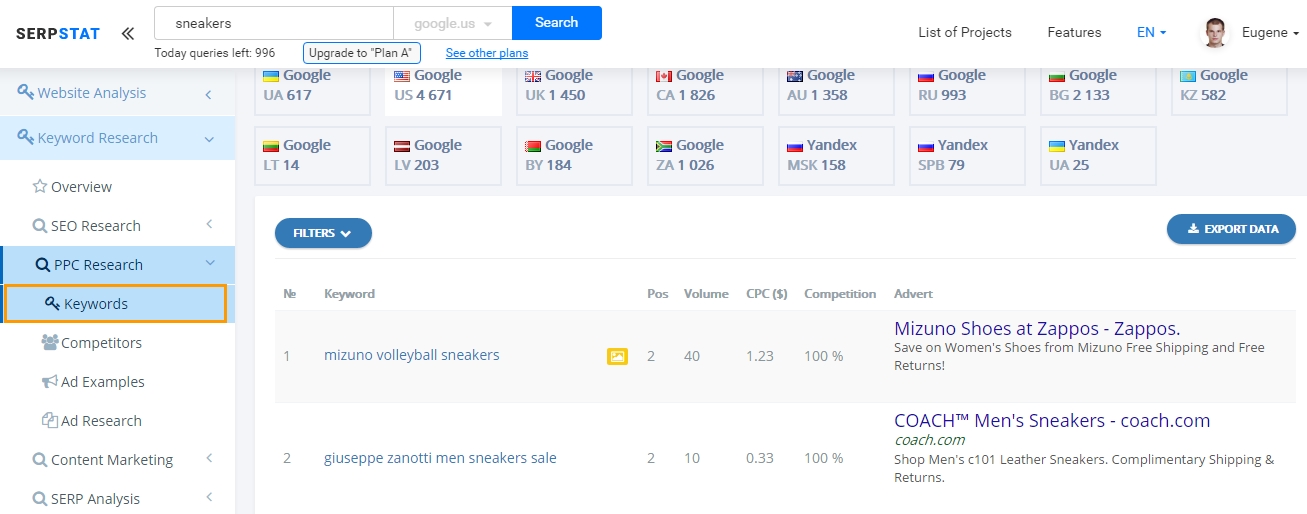Open the COACH Men's Sneakers advert
This screenshot has width=1307, height=514.
[1052, 420]
